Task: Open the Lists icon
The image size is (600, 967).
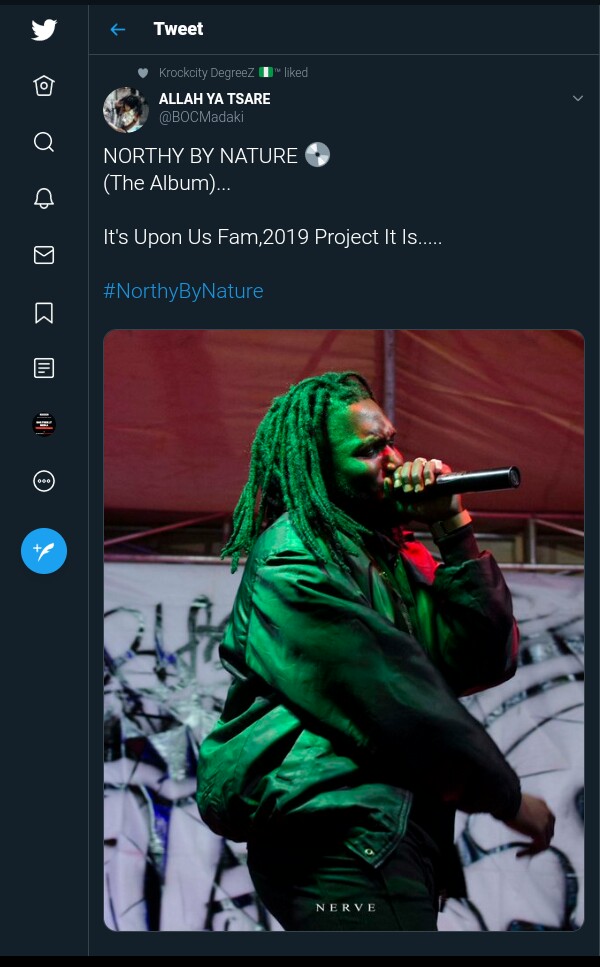Action: pyautogui.click(x=44, y=368)
